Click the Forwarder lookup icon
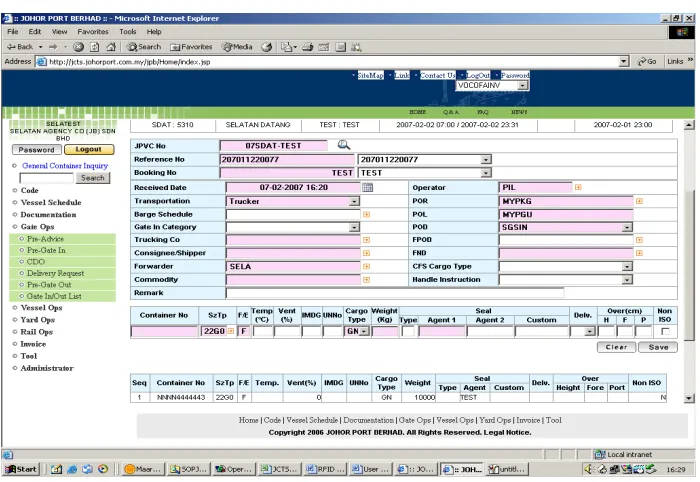The image size is (700, 482). click(x=367, y=266)
